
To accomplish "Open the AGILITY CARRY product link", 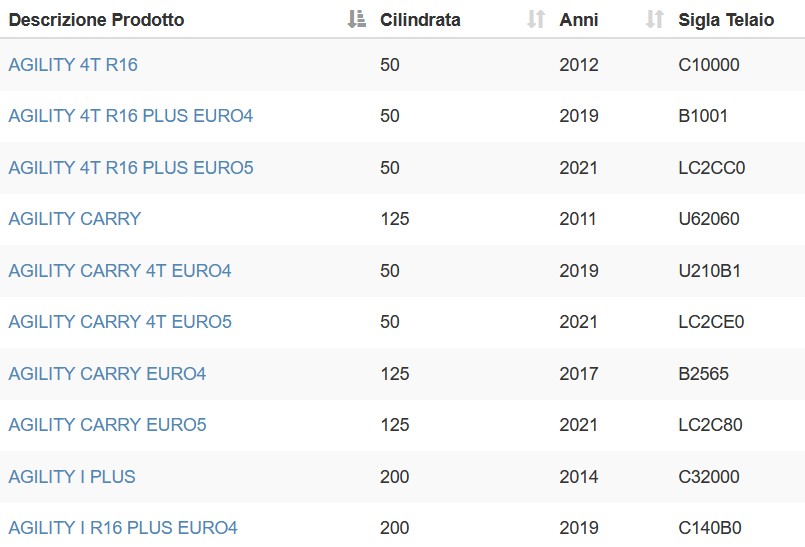I will [x=74, y=219].
